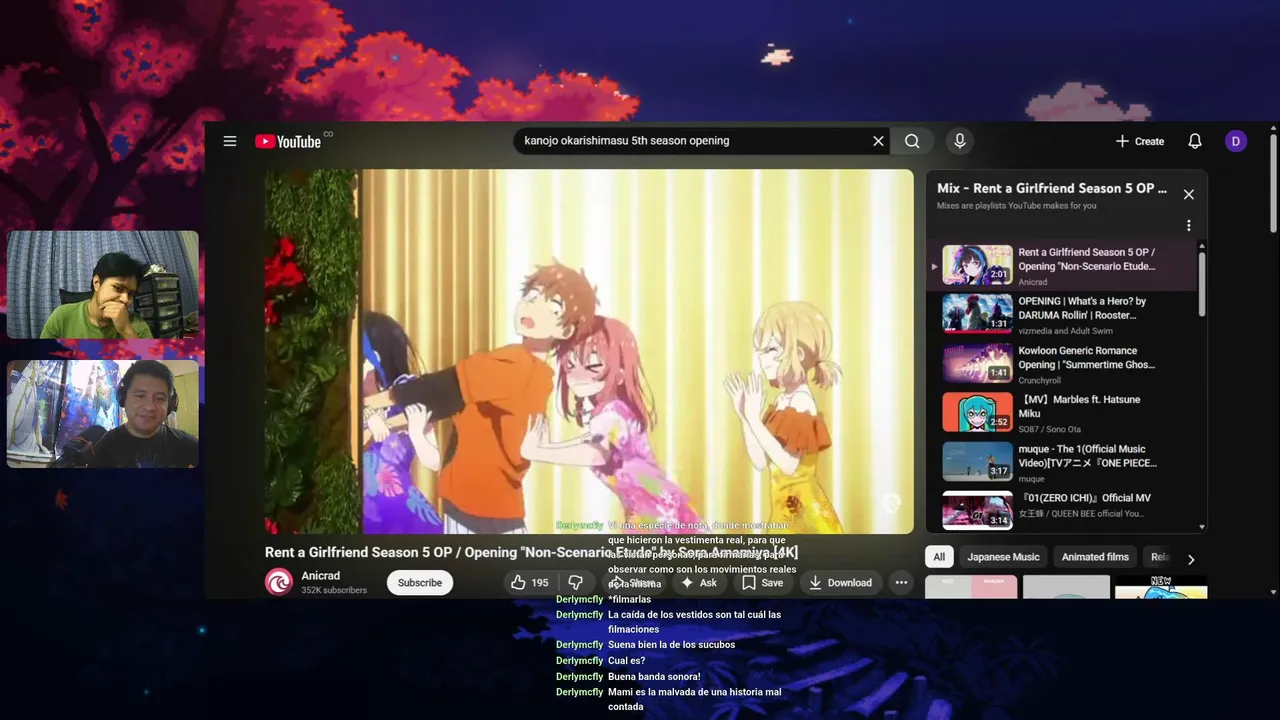Click the top webcam feed with green shirt
Viewport: 1280px width, 720px height.
pos(103,285)
